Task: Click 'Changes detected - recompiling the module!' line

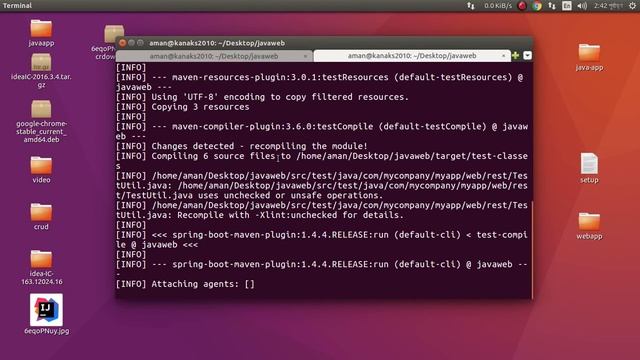Action: coord(242,146)
